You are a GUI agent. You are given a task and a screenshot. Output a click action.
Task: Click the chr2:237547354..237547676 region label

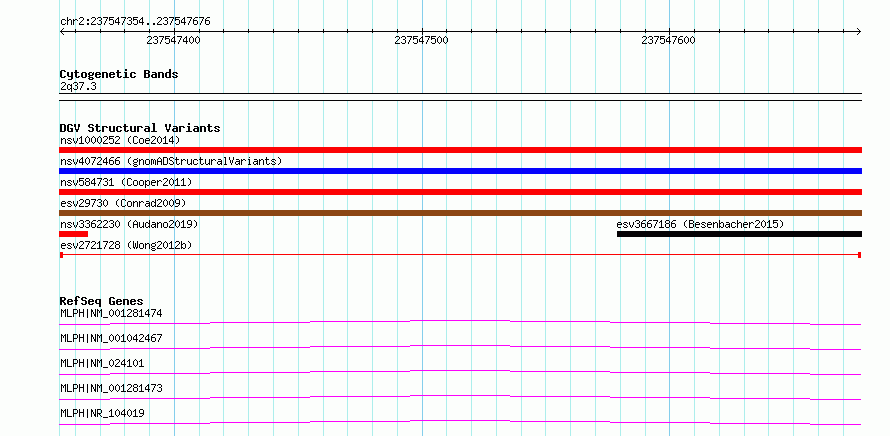point(135,22)
